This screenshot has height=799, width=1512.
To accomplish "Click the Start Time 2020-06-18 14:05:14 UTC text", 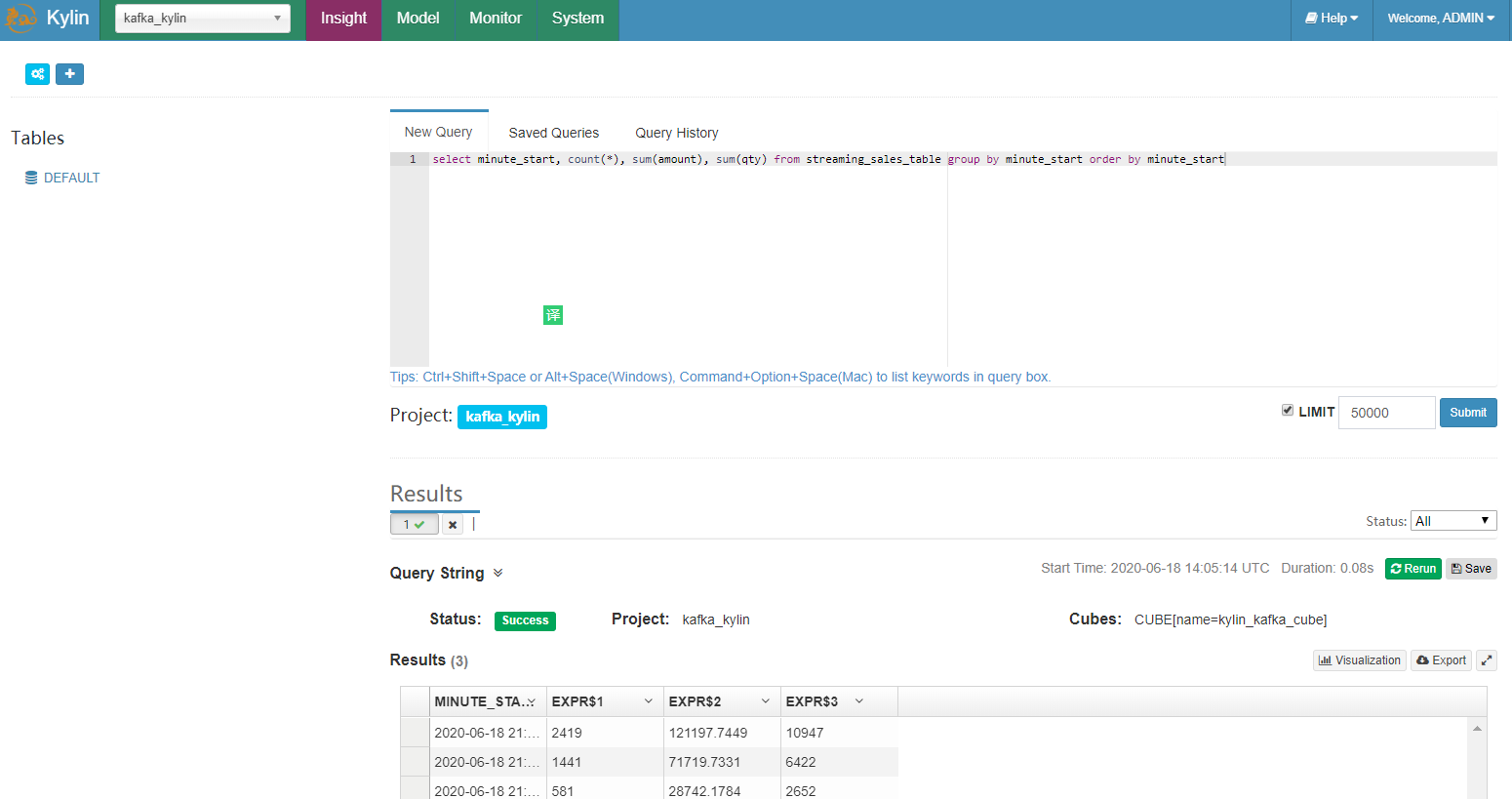I will (x=1155, y=568).
